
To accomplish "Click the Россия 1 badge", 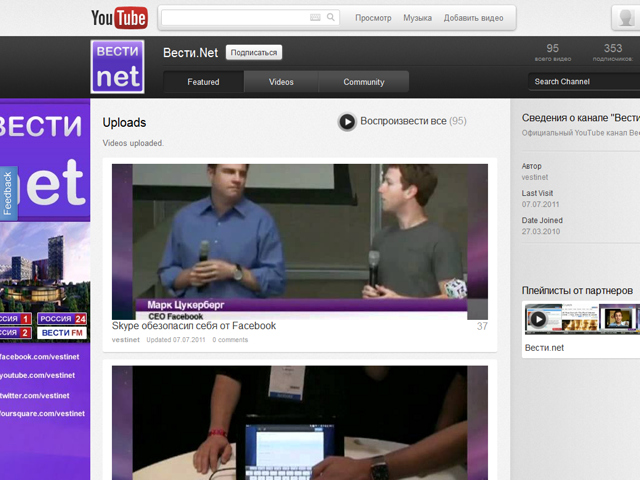I will pyautogui.click(x=16, y=319).
